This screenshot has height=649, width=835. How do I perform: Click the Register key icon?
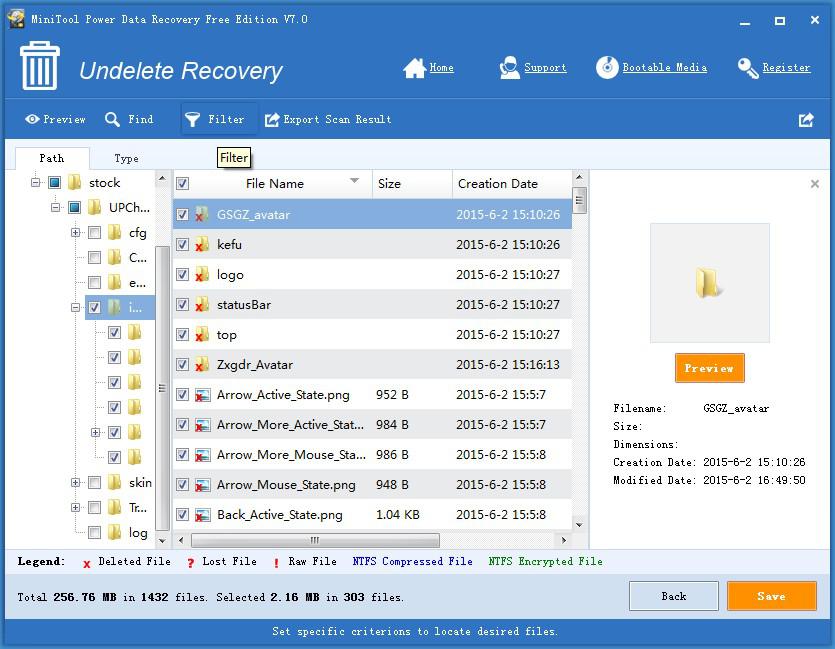(748, 68)
